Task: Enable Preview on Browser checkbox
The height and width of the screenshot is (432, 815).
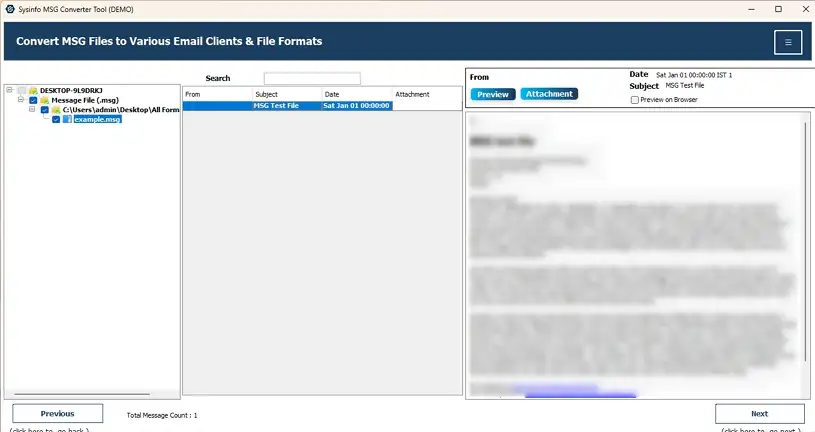Action: click(x=635, y=100)
